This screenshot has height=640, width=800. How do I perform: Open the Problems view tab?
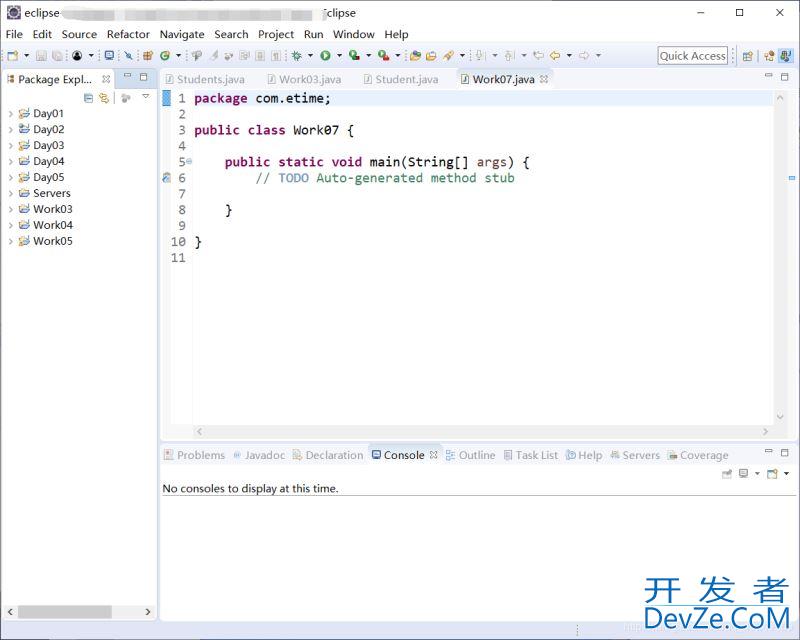(194, 455)
